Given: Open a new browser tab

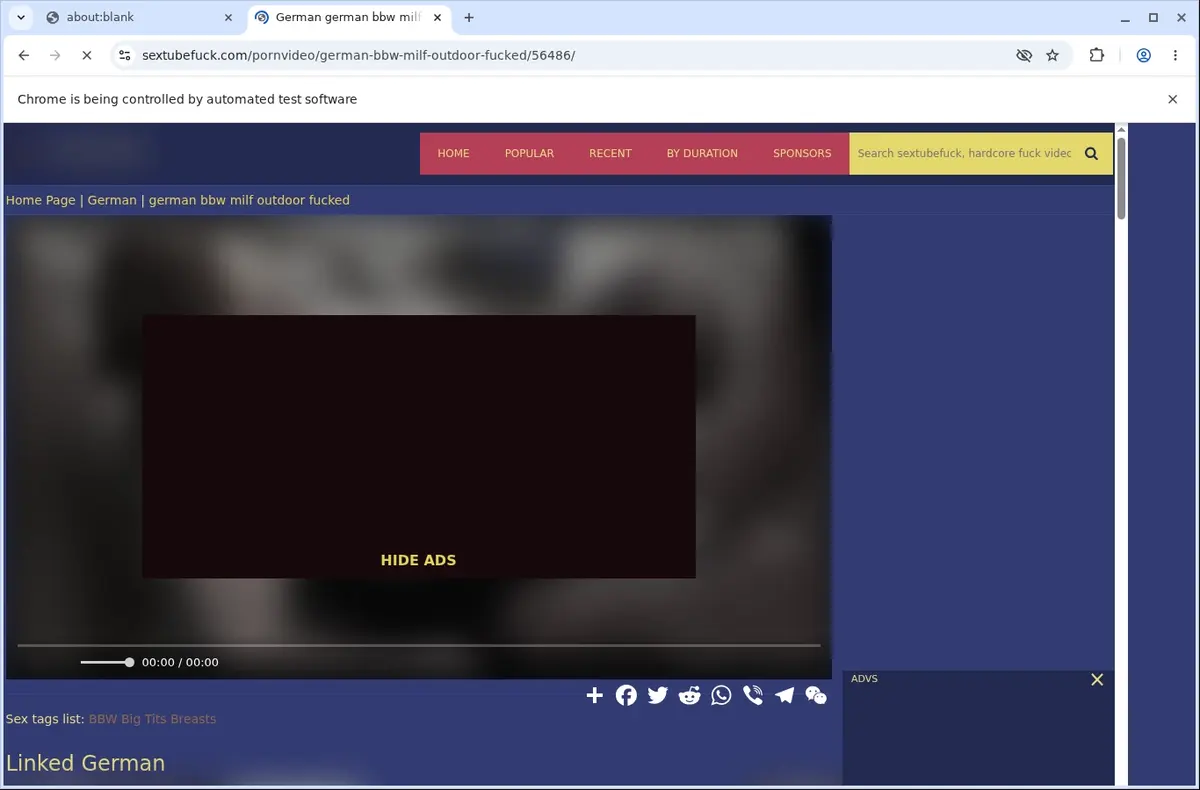Looking at the screenshot, I should pos(469,17).
